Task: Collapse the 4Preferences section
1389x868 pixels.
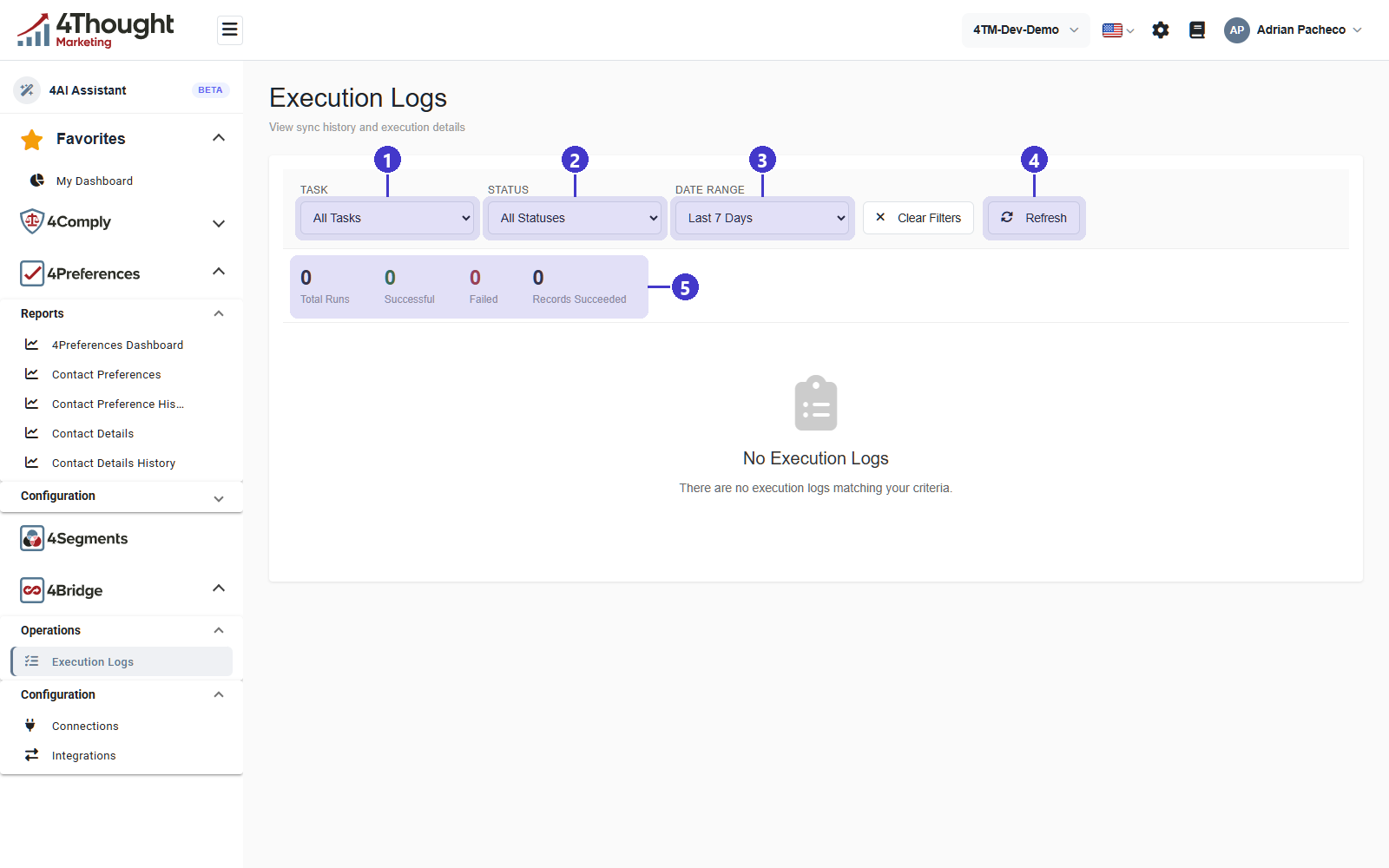Action: (x=219, y=272)
